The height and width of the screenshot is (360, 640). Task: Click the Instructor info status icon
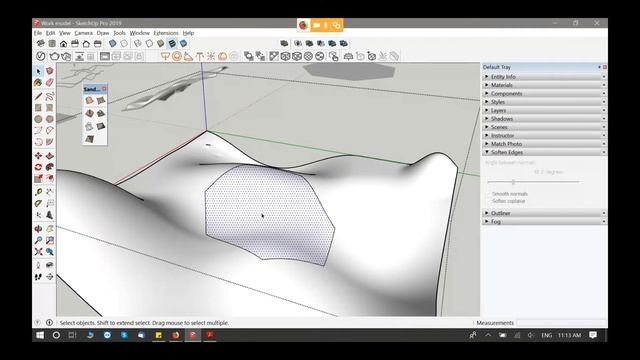point(49,322)
